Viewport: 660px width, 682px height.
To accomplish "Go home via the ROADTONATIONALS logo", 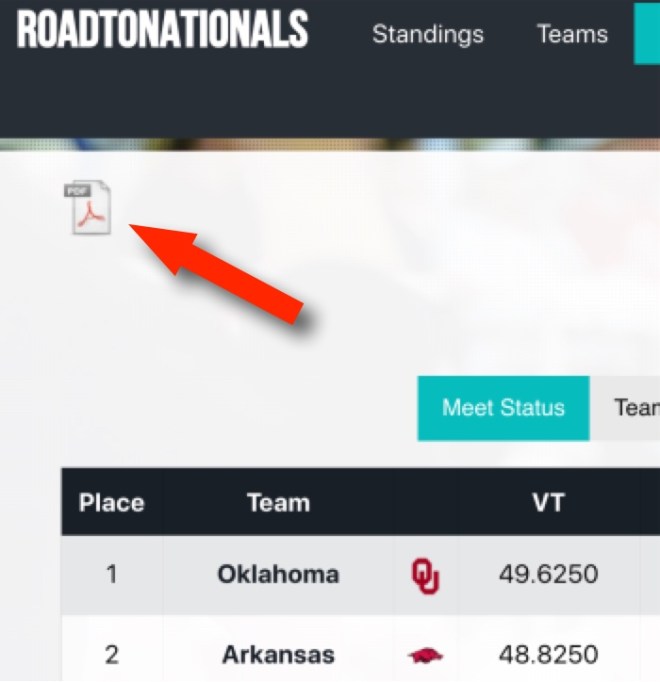I will (x=162, y=32).
